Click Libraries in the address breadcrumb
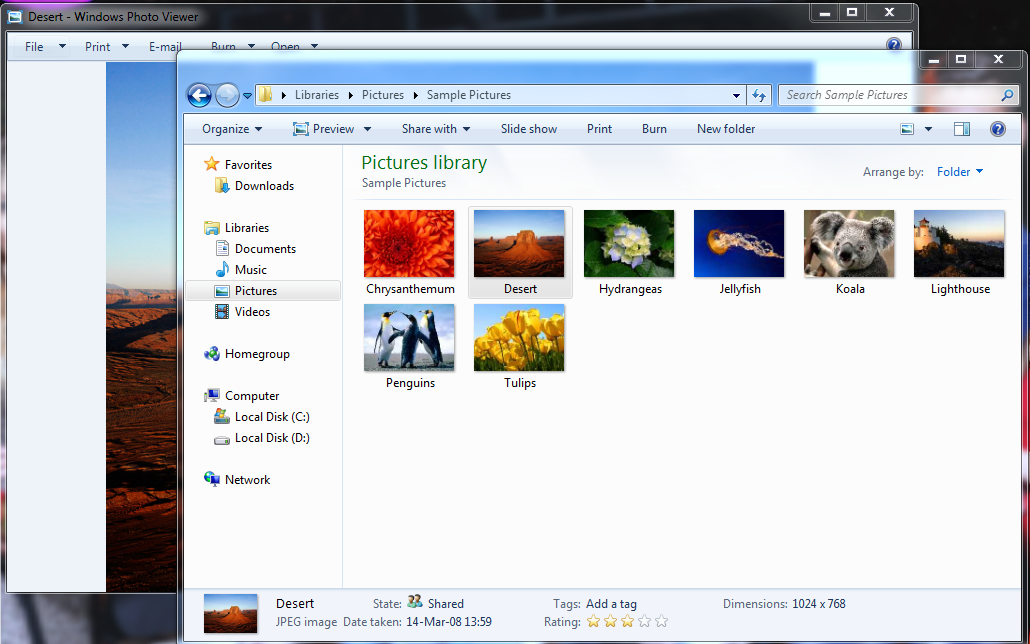Screen dimensions: 1030x644 (x=317, y=95)
